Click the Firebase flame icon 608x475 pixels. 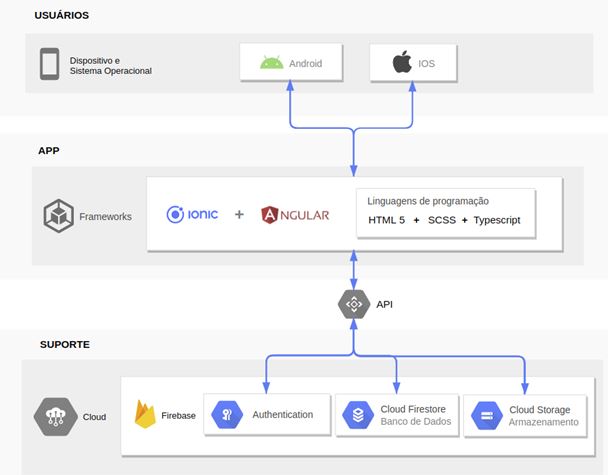(145, 414)
